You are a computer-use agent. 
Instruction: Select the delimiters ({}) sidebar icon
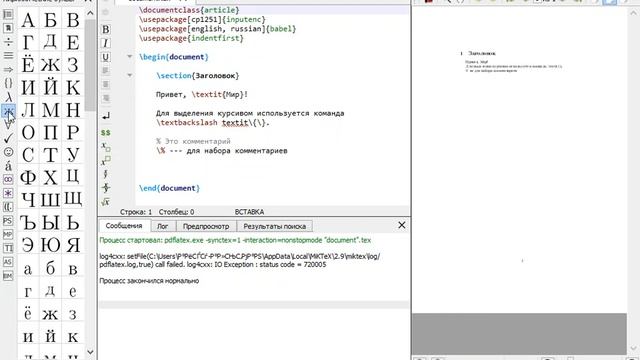(x=8, y=83)
